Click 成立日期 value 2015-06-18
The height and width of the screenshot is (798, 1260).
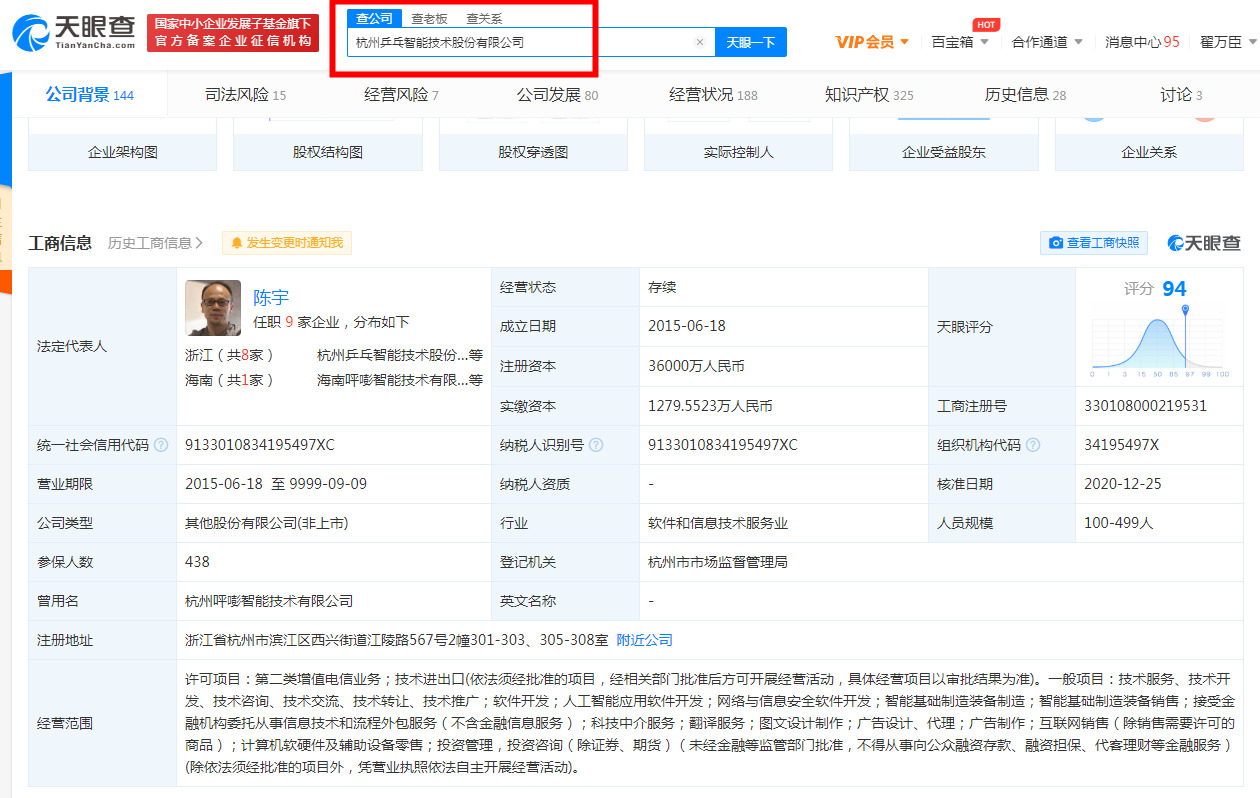687,326
